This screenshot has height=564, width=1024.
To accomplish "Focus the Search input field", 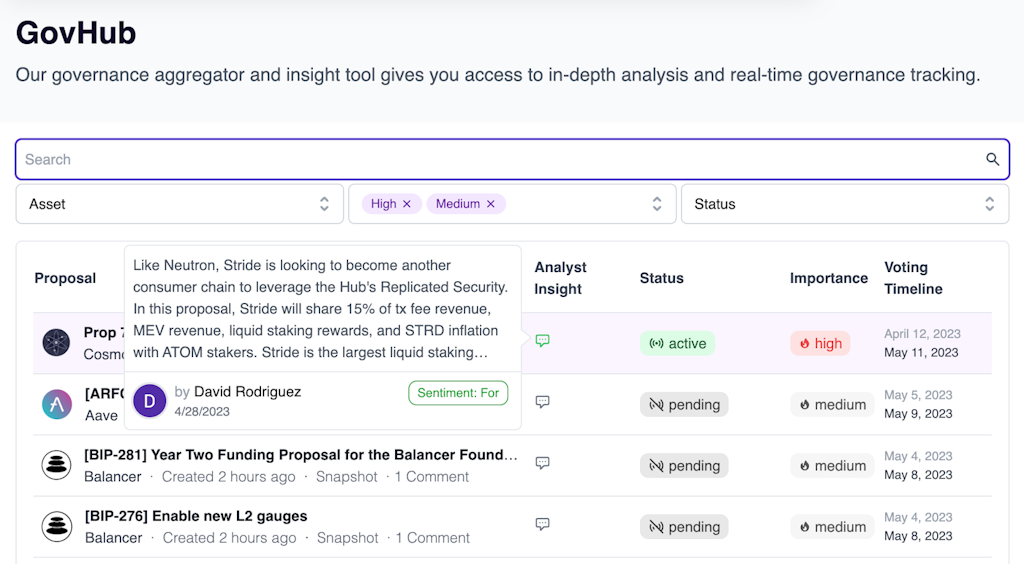I will coord(500,159).
